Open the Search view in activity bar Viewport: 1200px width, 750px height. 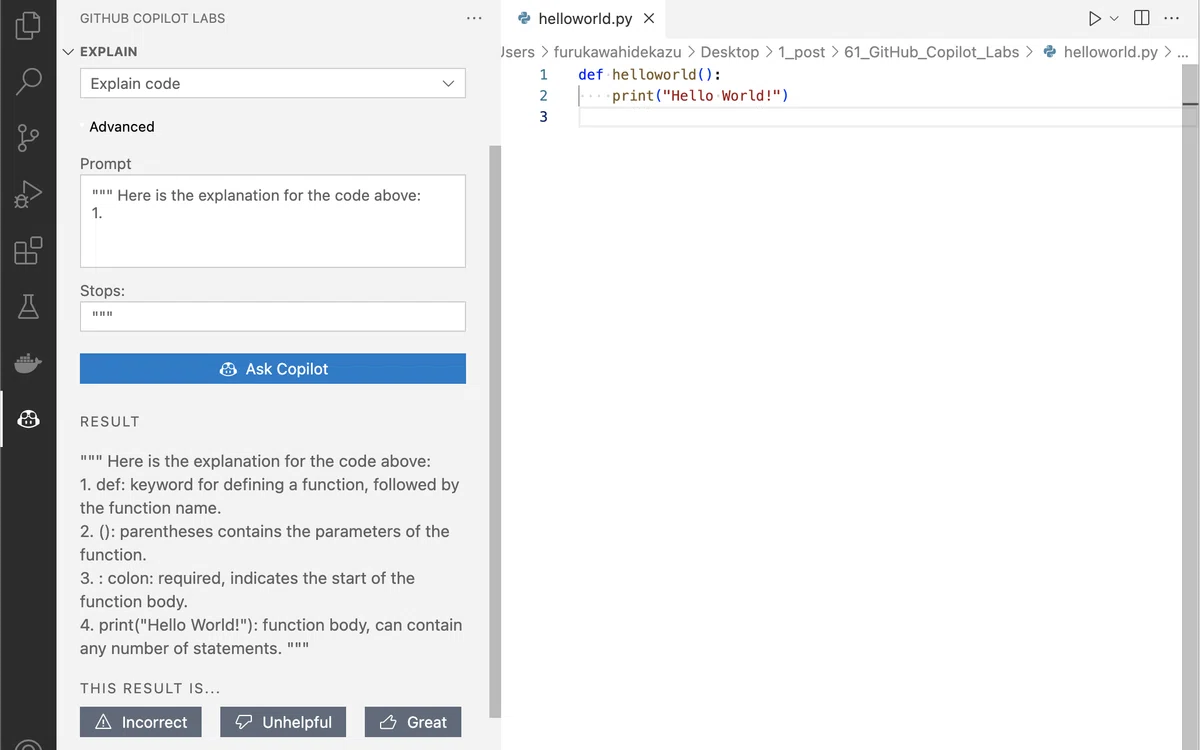click(x=28, y=81)
